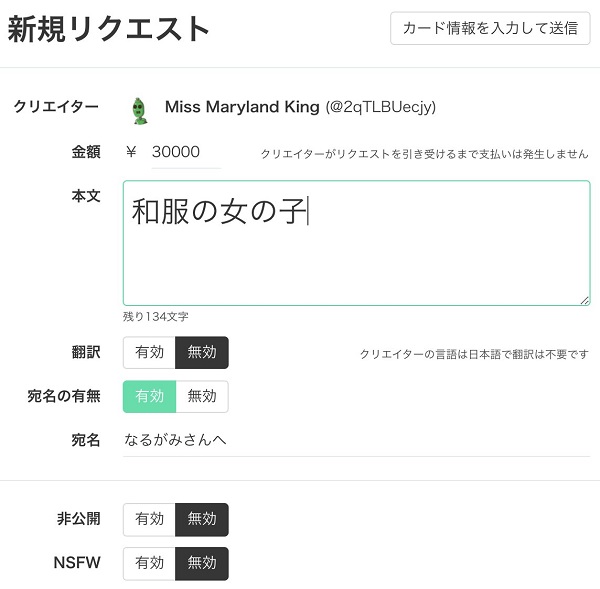
Task: Click the 残り134文字 character counter
Action: (156, 317)
